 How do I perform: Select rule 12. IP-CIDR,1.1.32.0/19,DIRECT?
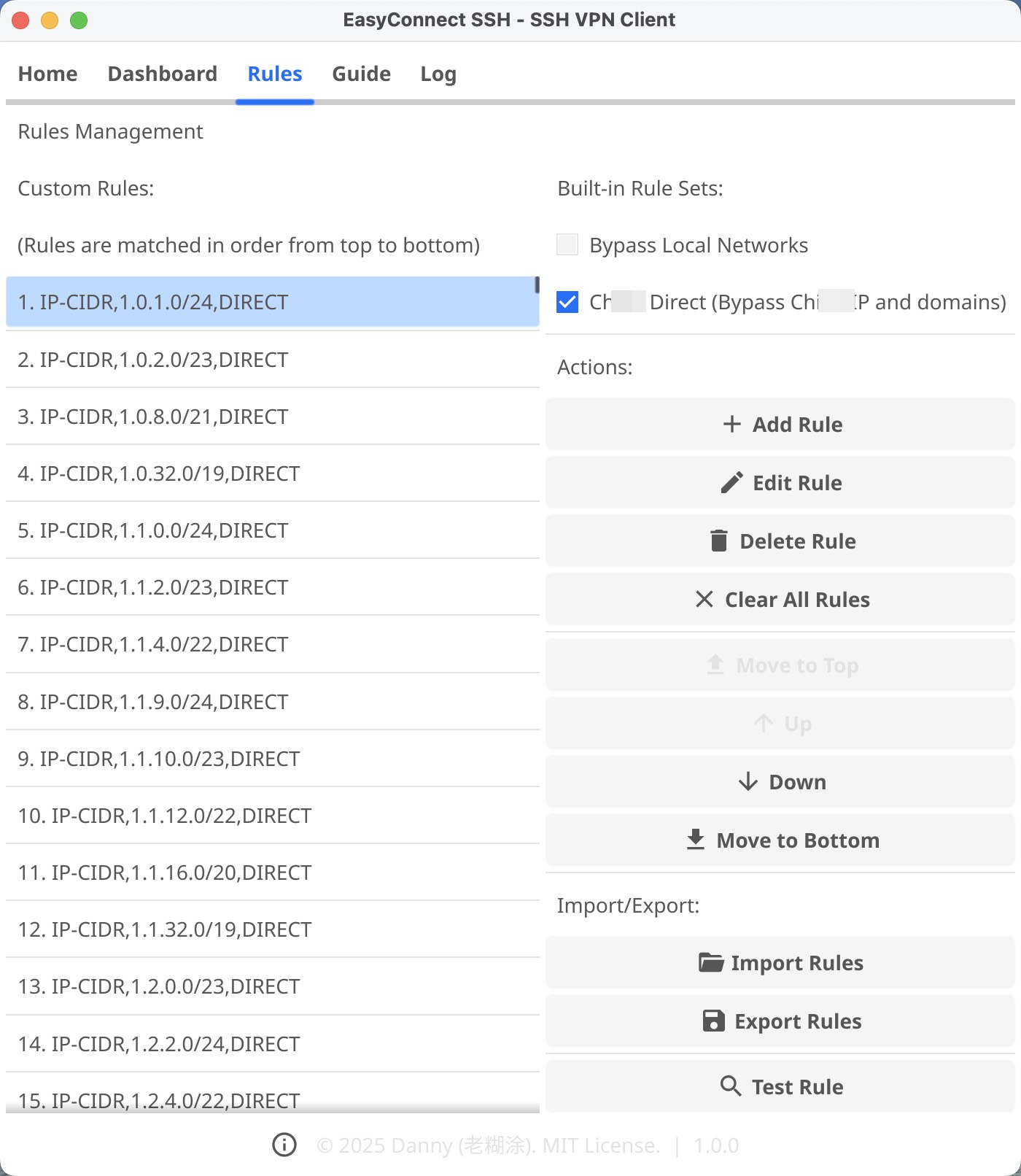[272, 929]
